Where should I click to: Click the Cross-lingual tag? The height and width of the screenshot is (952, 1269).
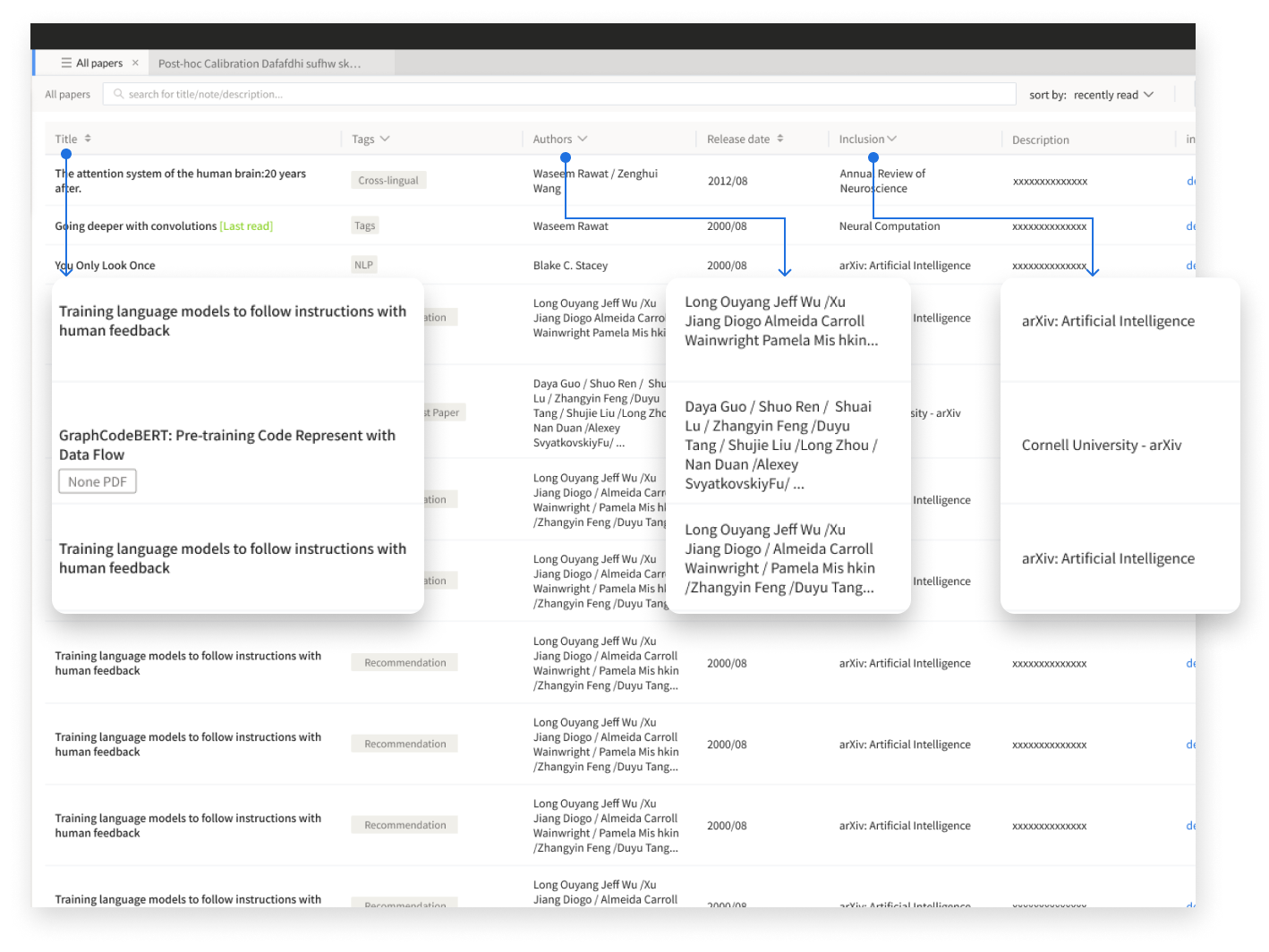388,181
